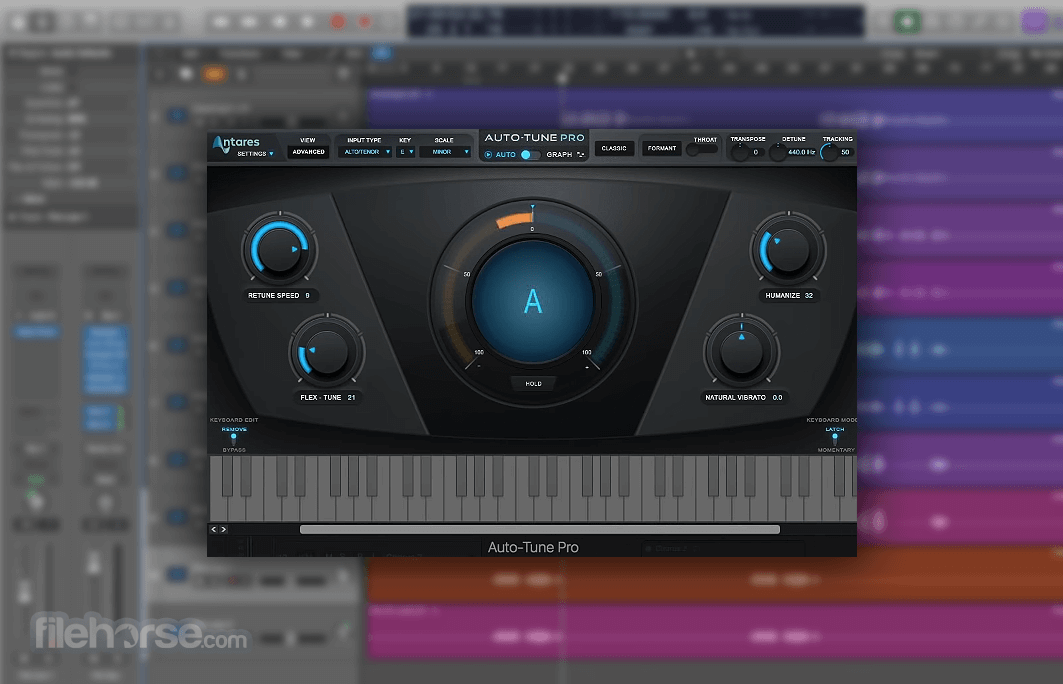Viewport: 1063px width, 684px height.
Task: Click the Detune knob
Action: point(778,152)
